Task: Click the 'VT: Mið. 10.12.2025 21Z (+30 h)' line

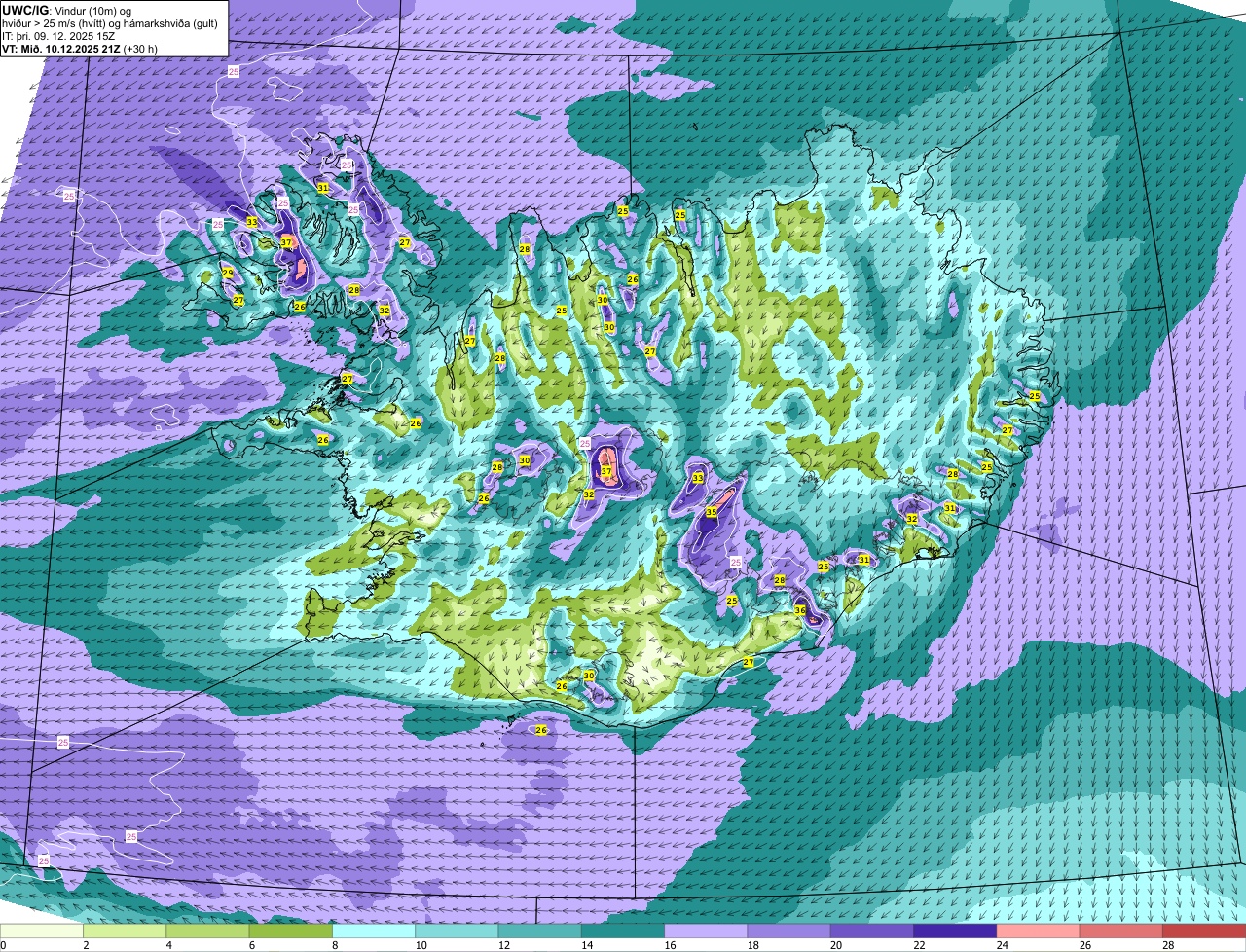Action: click(x=80, y=49)
